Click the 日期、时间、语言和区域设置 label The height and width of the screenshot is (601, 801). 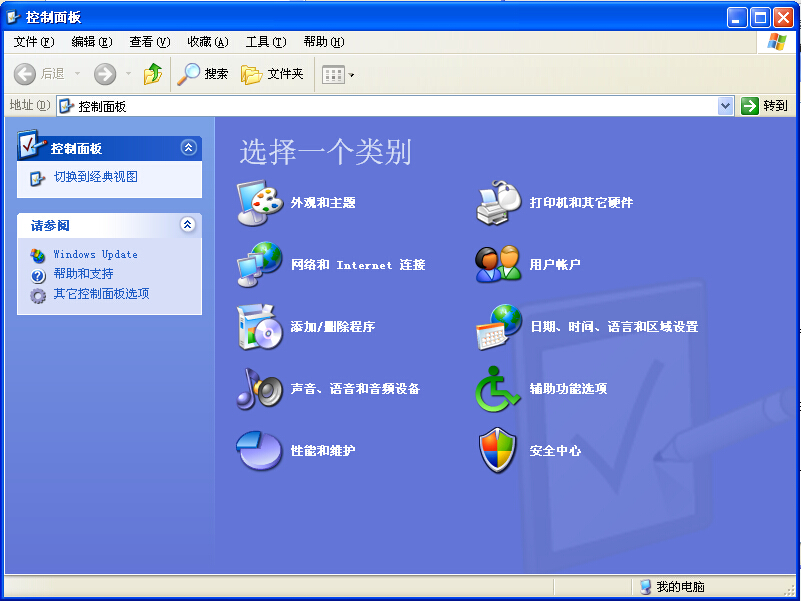coord(614,327)
